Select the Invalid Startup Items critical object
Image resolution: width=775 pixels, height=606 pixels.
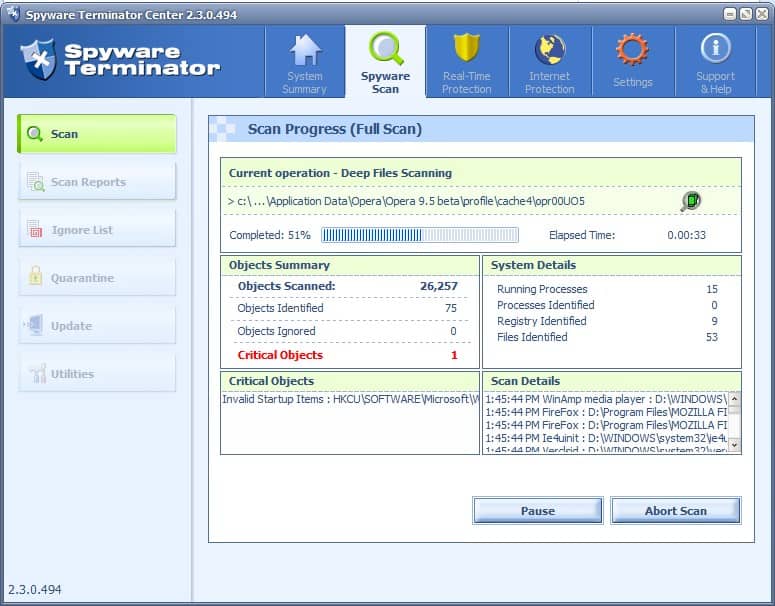349,399
